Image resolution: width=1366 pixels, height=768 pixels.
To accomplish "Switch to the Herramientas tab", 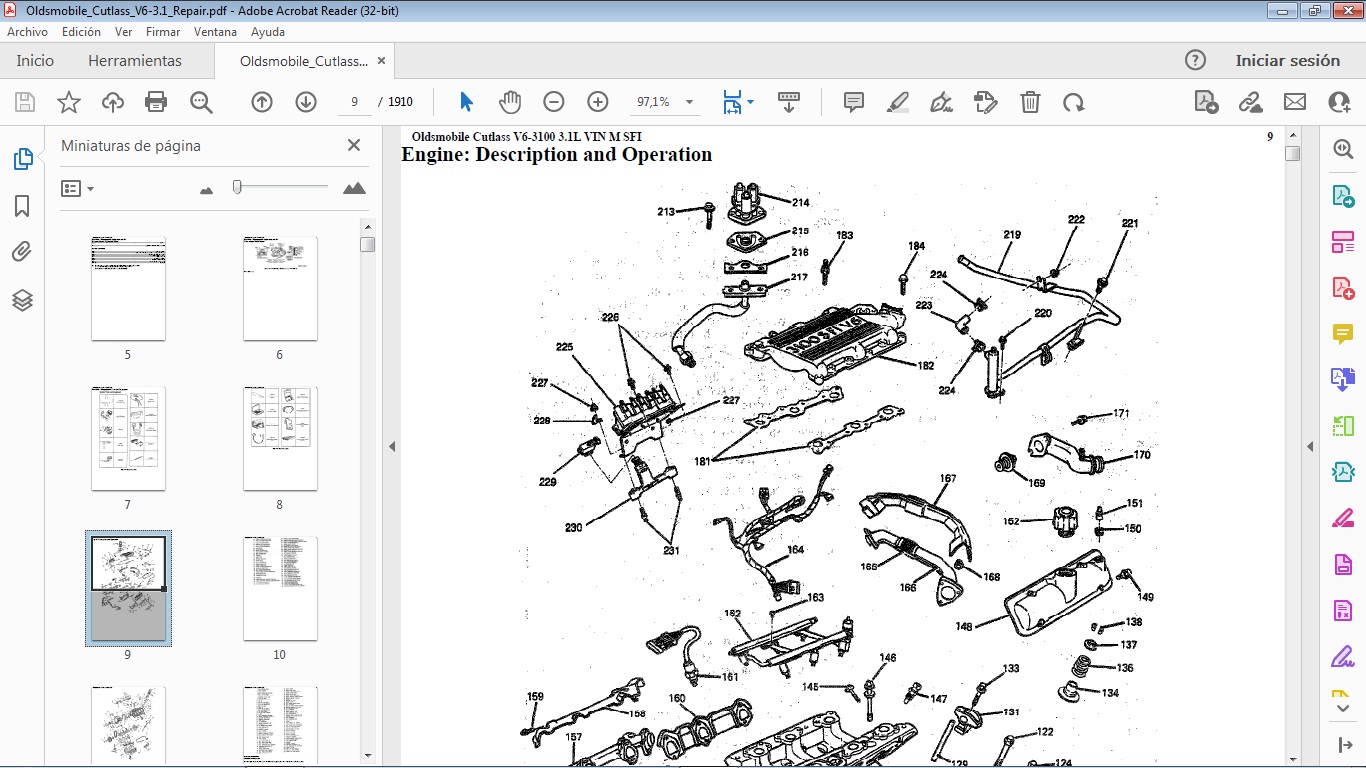I will click(135, 60).
